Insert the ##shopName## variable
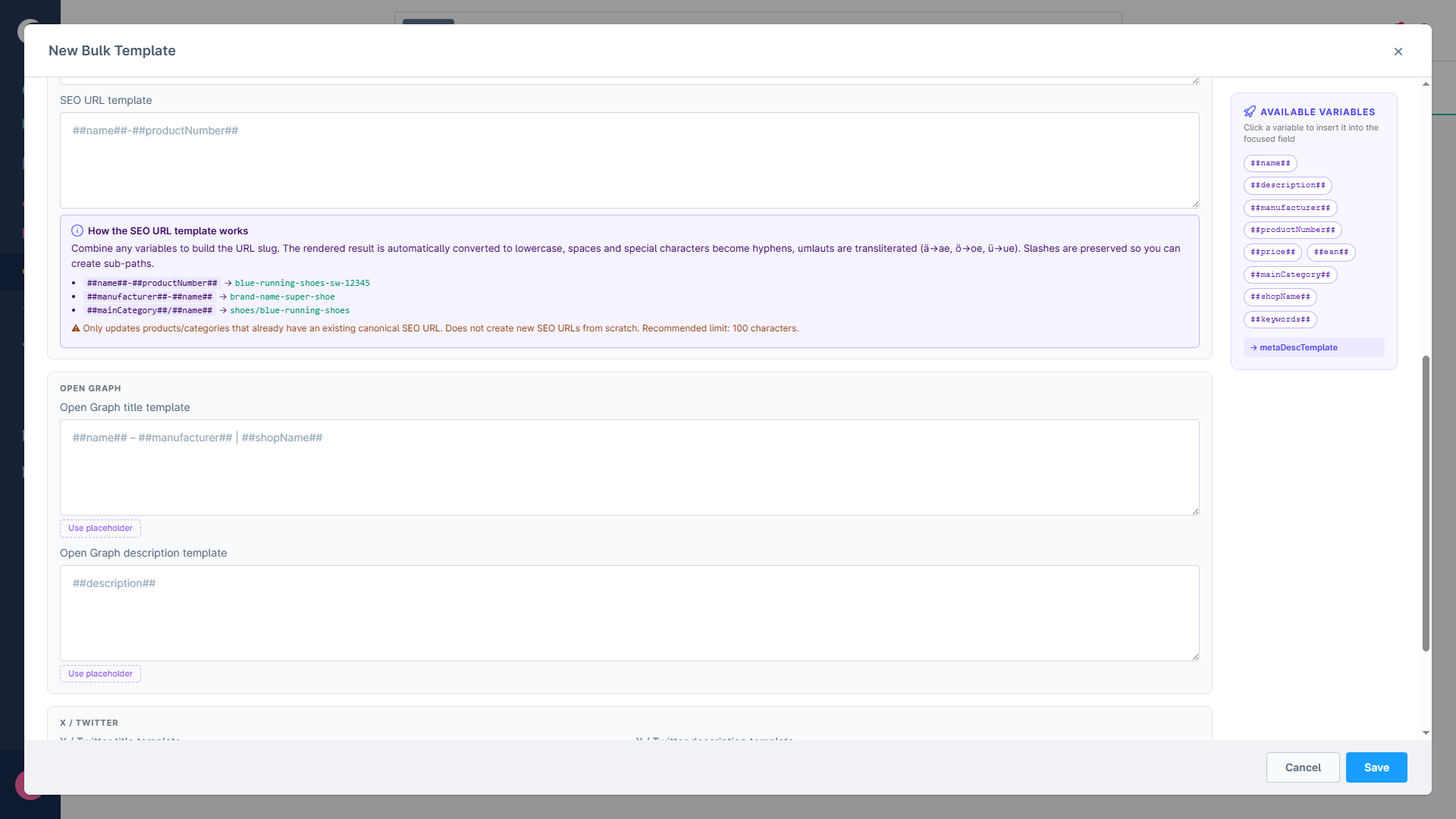The width and height of the screenshot is (1456, 819). [1280, 297]
